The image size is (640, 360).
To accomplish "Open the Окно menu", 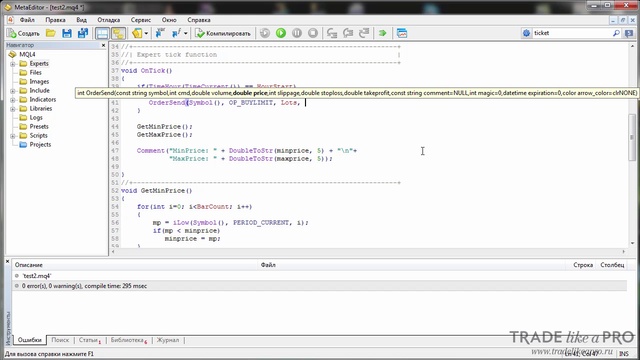I will coord(169,20).
